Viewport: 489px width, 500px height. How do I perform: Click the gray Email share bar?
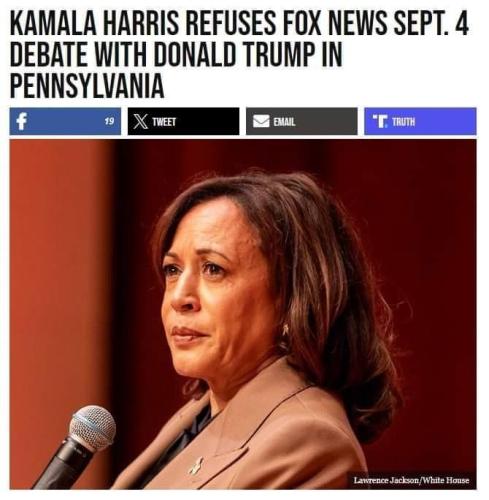tap(302, 121)
